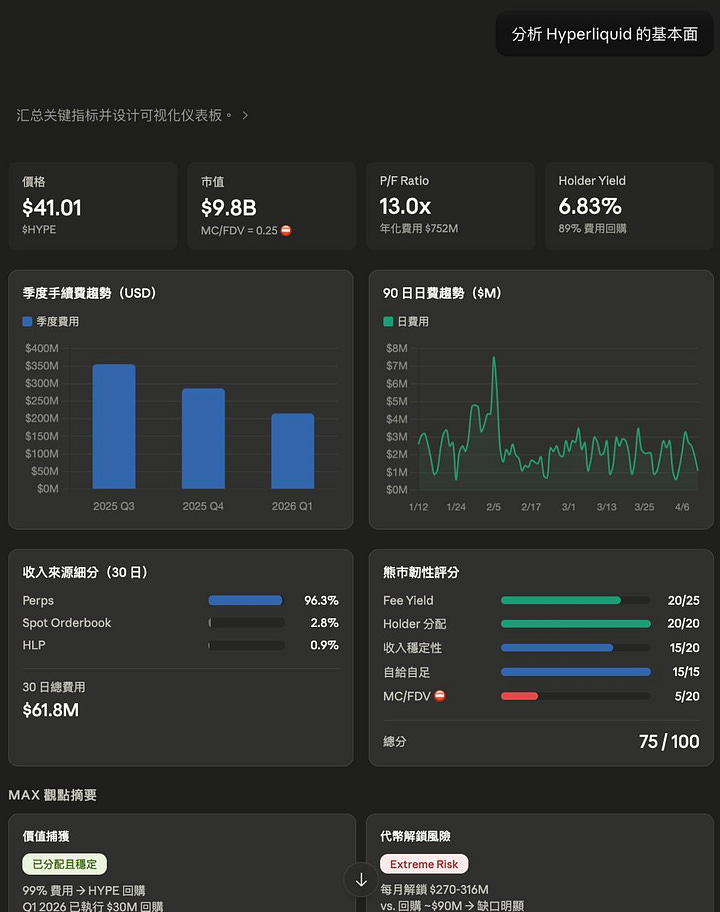Screen dimensions: 720x912
Task: Click the $8M axis label on daily chart
Action: tap(397, 348)
